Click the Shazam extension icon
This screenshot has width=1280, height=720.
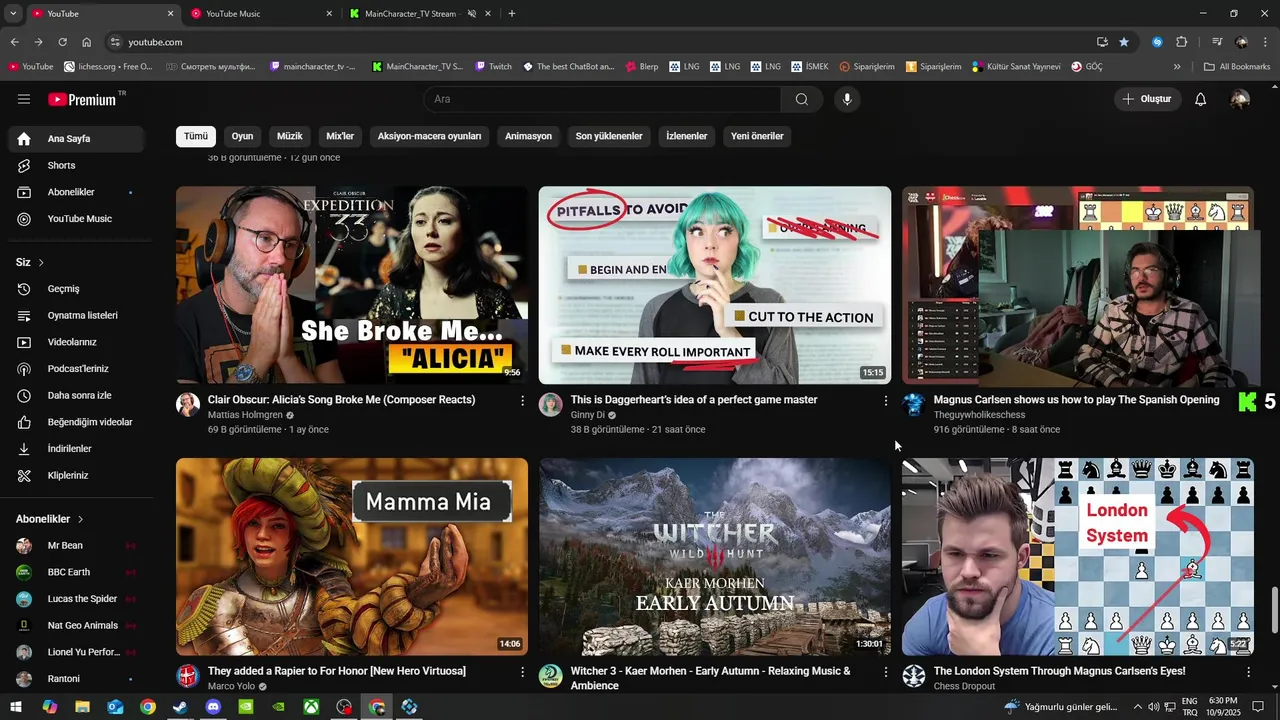click(x=1157, y=42)
